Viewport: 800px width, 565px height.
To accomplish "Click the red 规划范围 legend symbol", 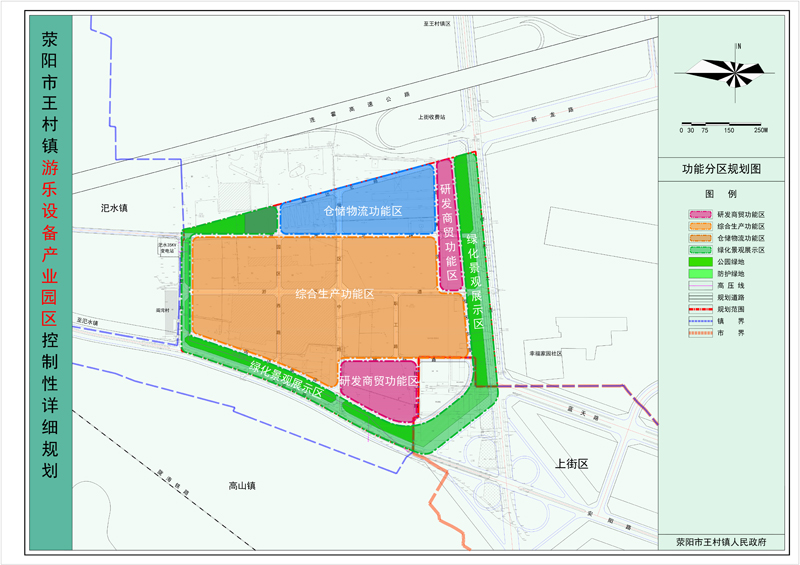I will (698, 309).
